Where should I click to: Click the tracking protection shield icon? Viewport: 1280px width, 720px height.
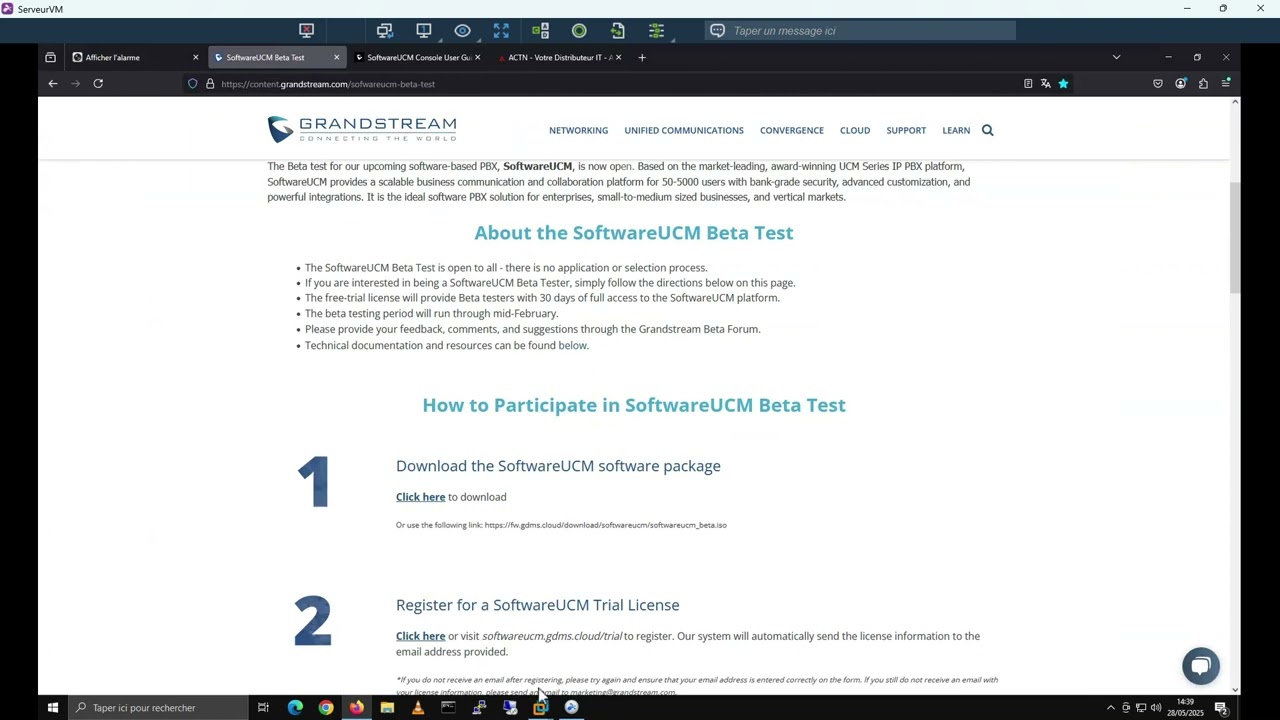[193, 84]
